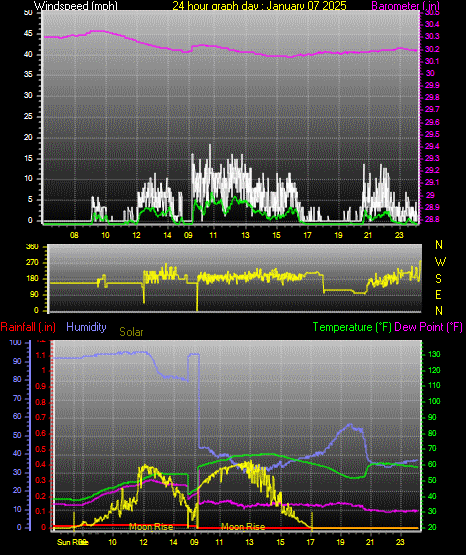Select the 24 hour graph day title
This screenshot has height=555, width=466.
pyautogui.click(x=259, y=5)
